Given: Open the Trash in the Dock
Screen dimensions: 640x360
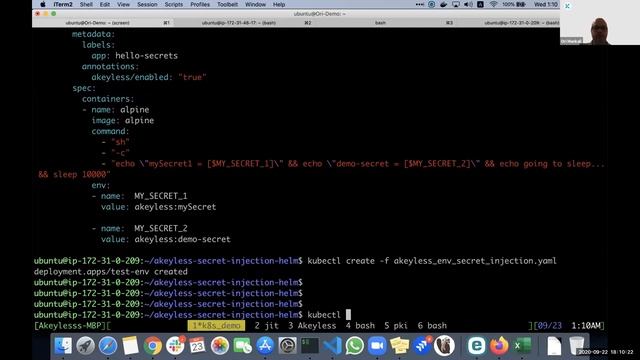Looking at the screenshot, I should (577, 346).
